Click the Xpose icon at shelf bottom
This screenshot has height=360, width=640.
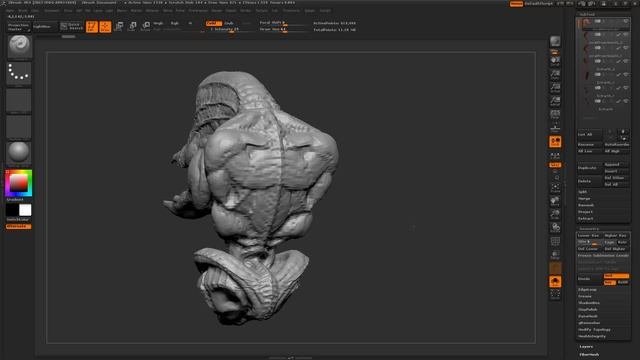point(555,295)
